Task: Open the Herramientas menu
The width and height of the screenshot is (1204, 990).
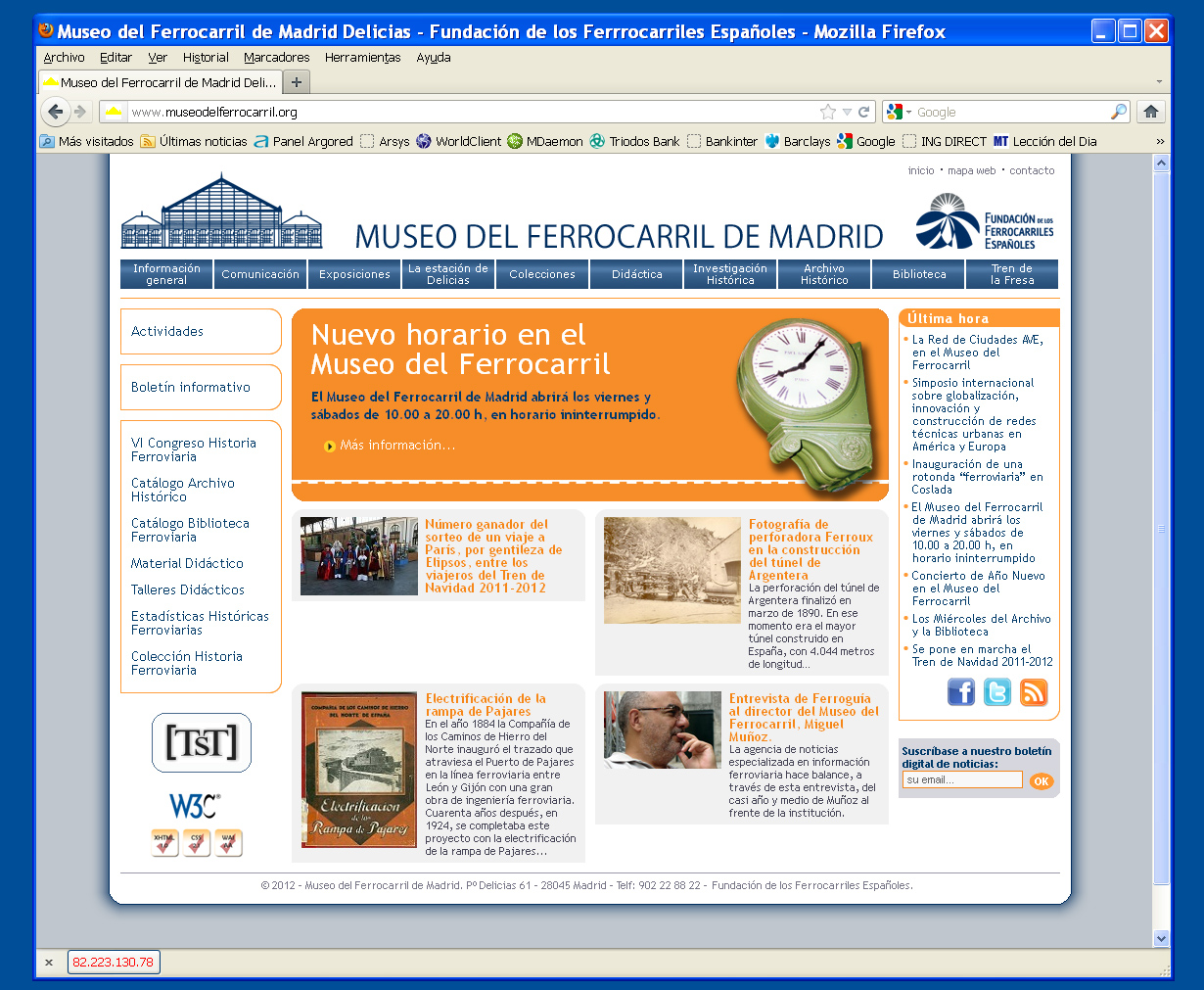Action: [363, 58]
